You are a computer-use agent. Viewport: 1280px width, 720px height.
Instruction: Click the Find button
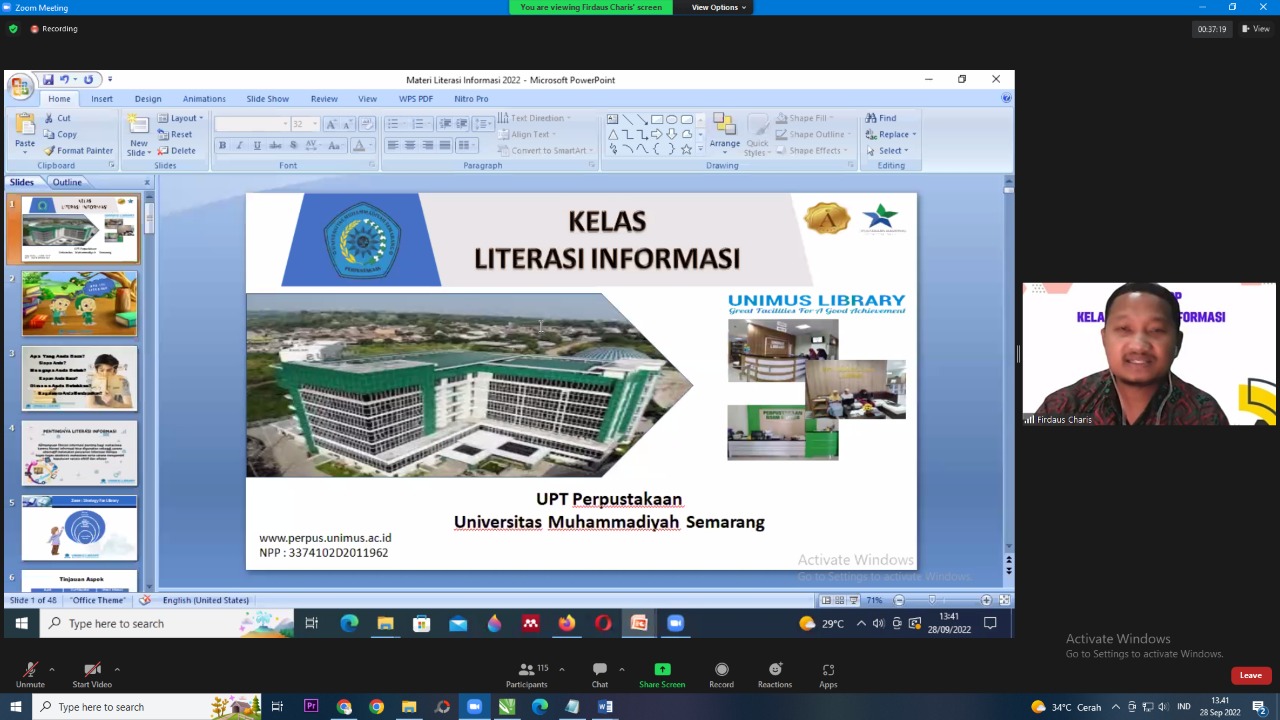click(x=881, y=118)
